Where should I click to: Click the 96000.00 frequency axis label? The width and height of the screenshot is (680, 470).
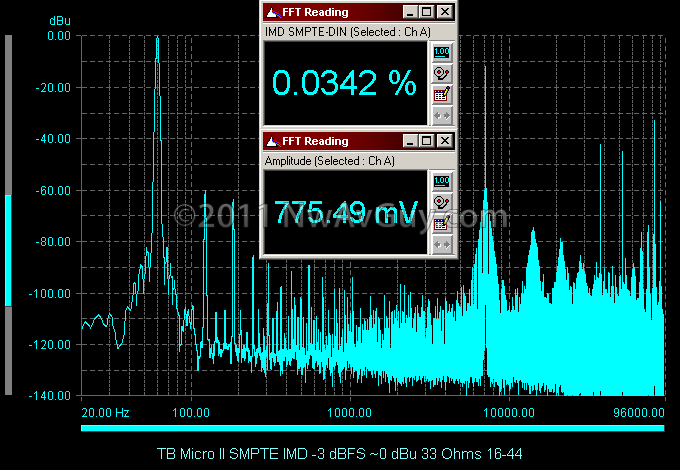click(x=639, y=412)
